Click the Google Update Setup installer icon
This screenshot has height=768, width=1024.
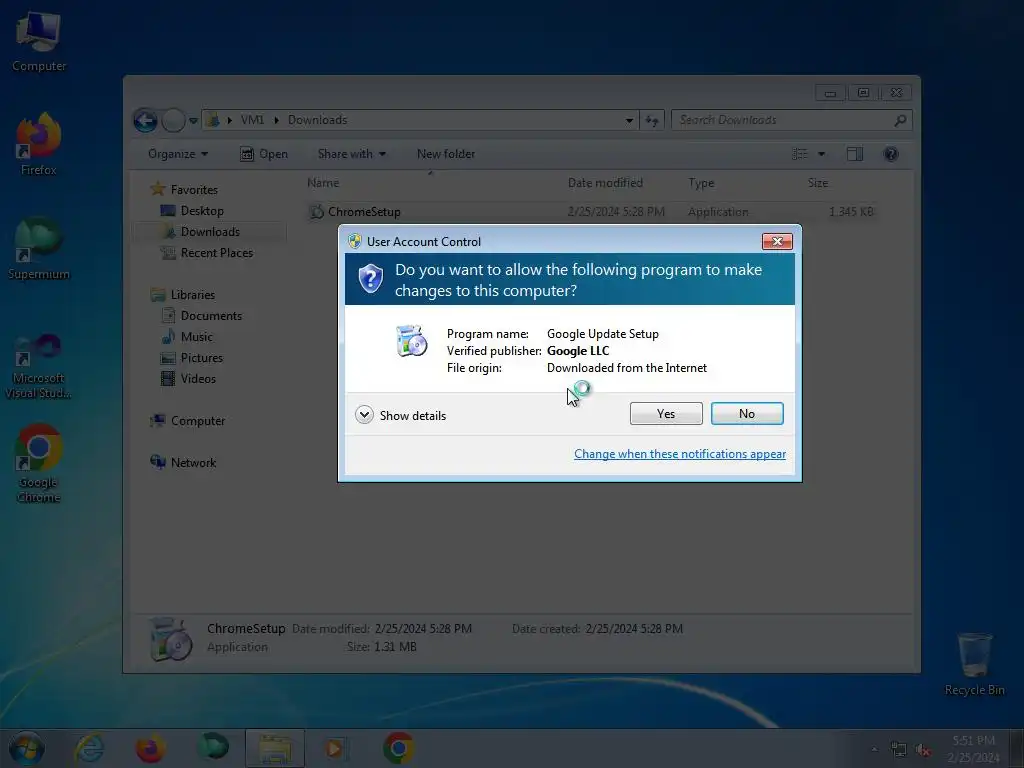411,340
